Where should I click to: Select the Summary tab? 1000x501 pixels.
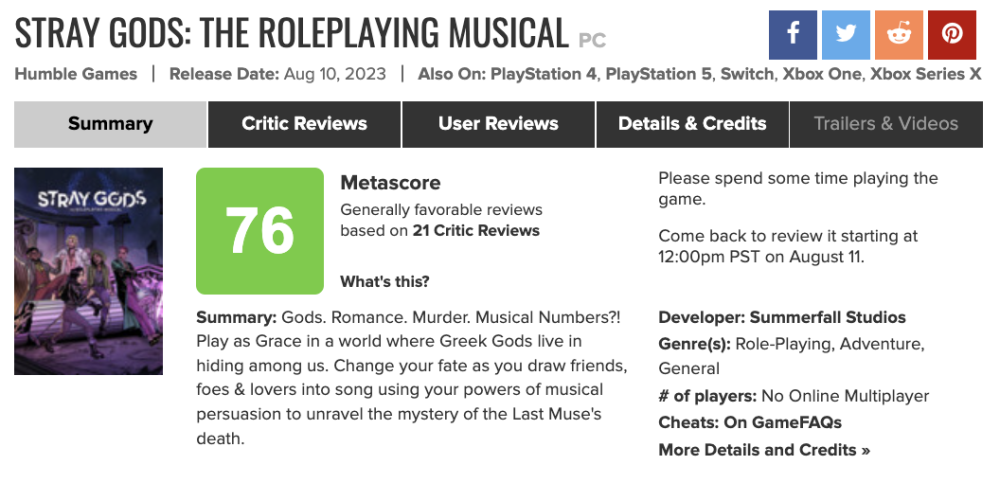point(110,124)
